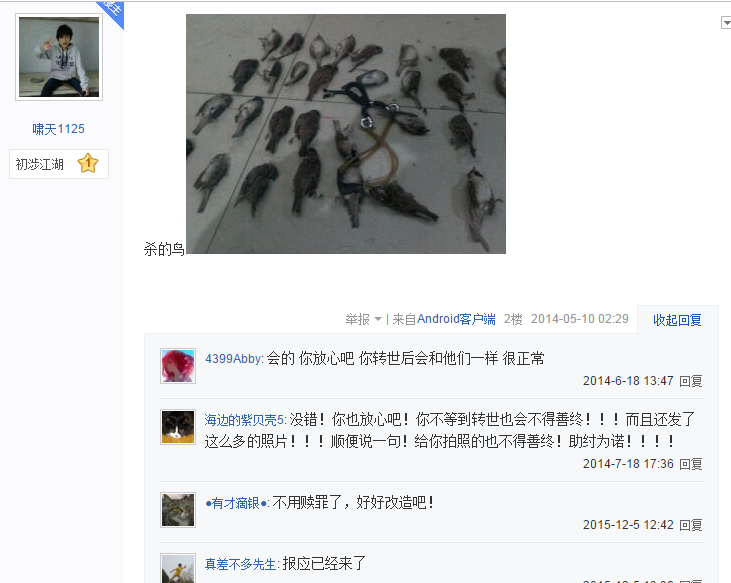This screenshot has width=731, height=583.
Task: Click the 啸天1125 username link
Action: 58,129
